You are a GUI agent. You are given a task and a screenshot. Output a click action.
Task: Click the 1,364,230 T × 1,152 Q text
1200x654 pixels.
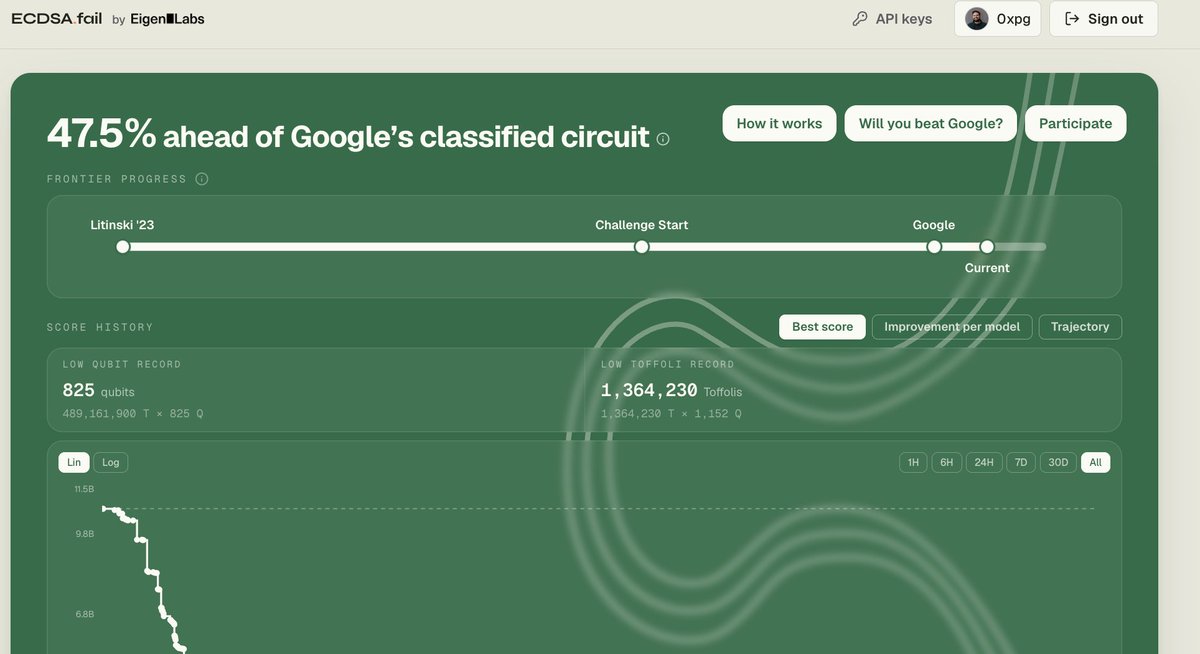click(x=671, y=413)
